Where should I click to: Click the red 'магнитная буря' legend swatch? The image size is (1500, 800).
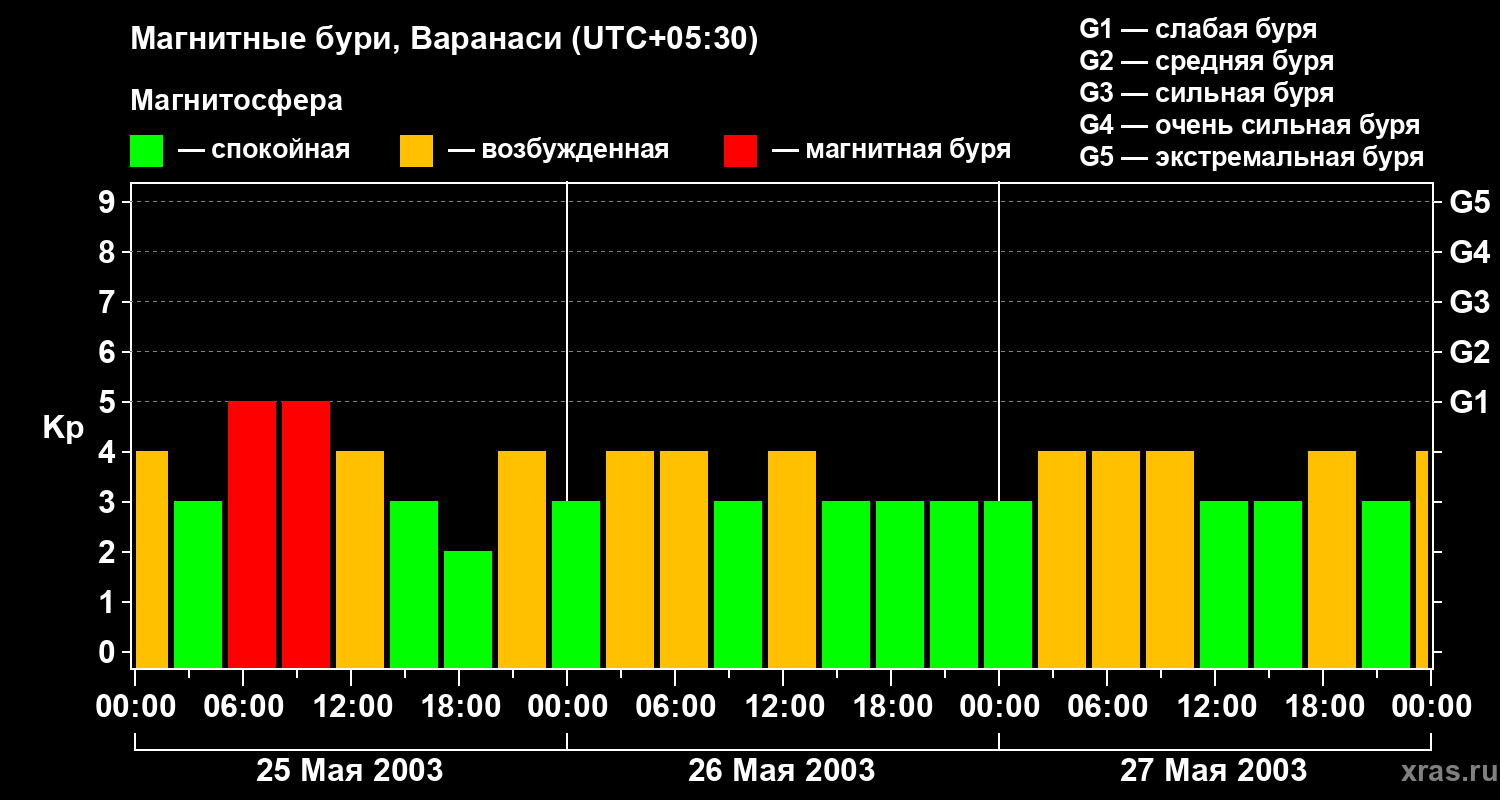740,151
